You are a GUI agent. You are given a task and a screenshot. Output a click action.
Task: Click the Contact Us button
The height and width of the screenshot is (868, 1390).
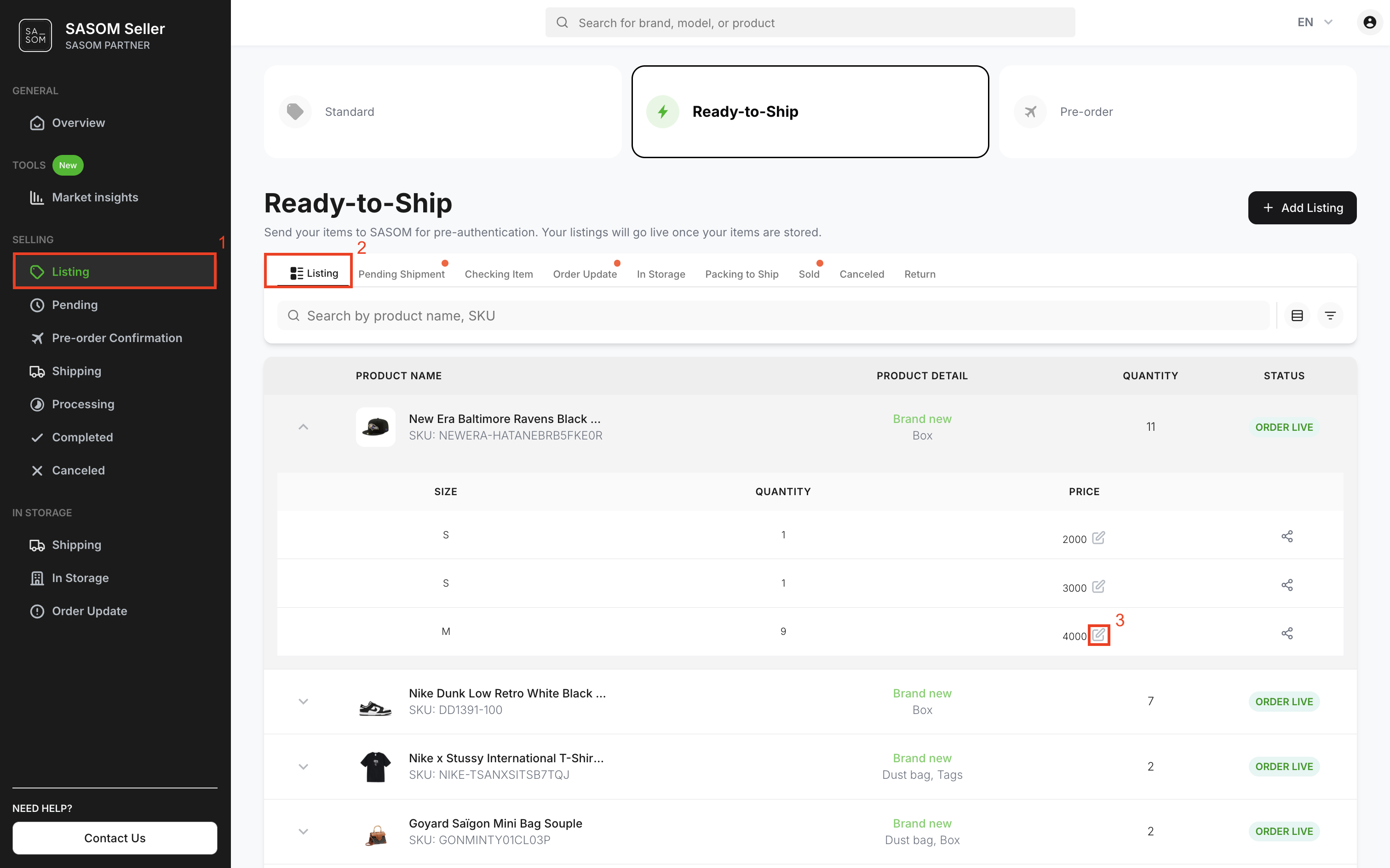coord(115,838)
